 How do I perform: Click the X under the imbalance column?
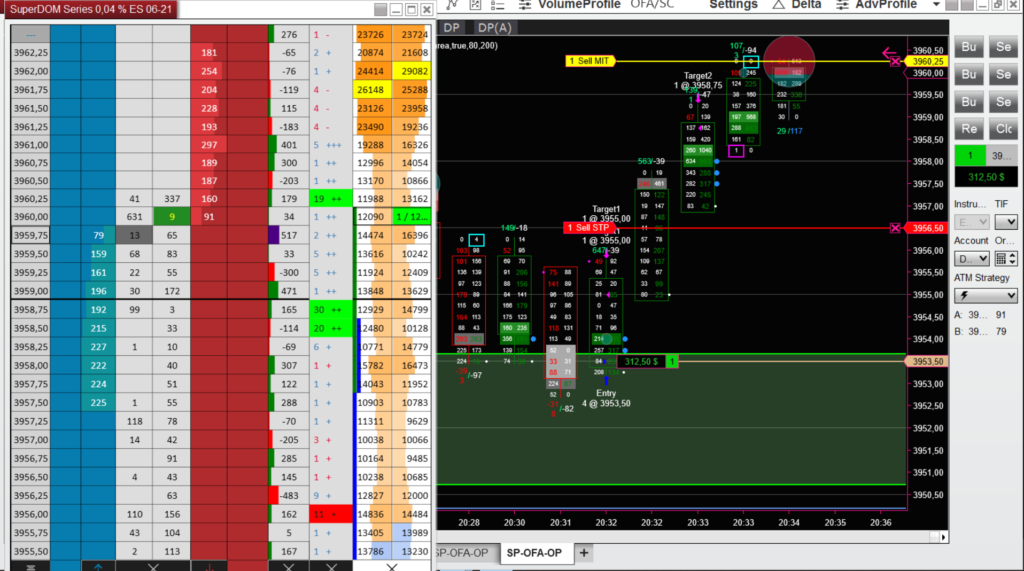(x=331, y=566)
